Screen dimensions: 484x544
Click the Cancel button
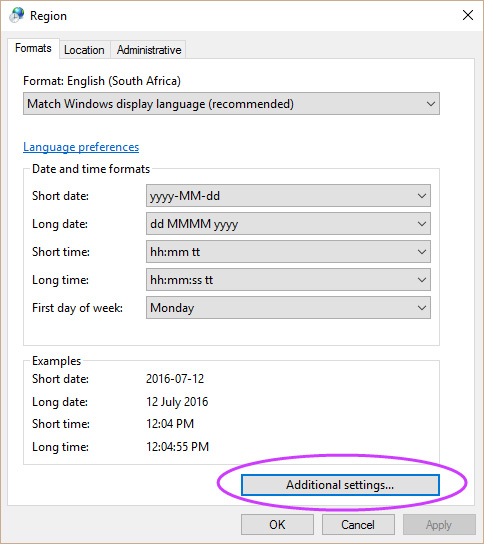(x=358, y=525)
